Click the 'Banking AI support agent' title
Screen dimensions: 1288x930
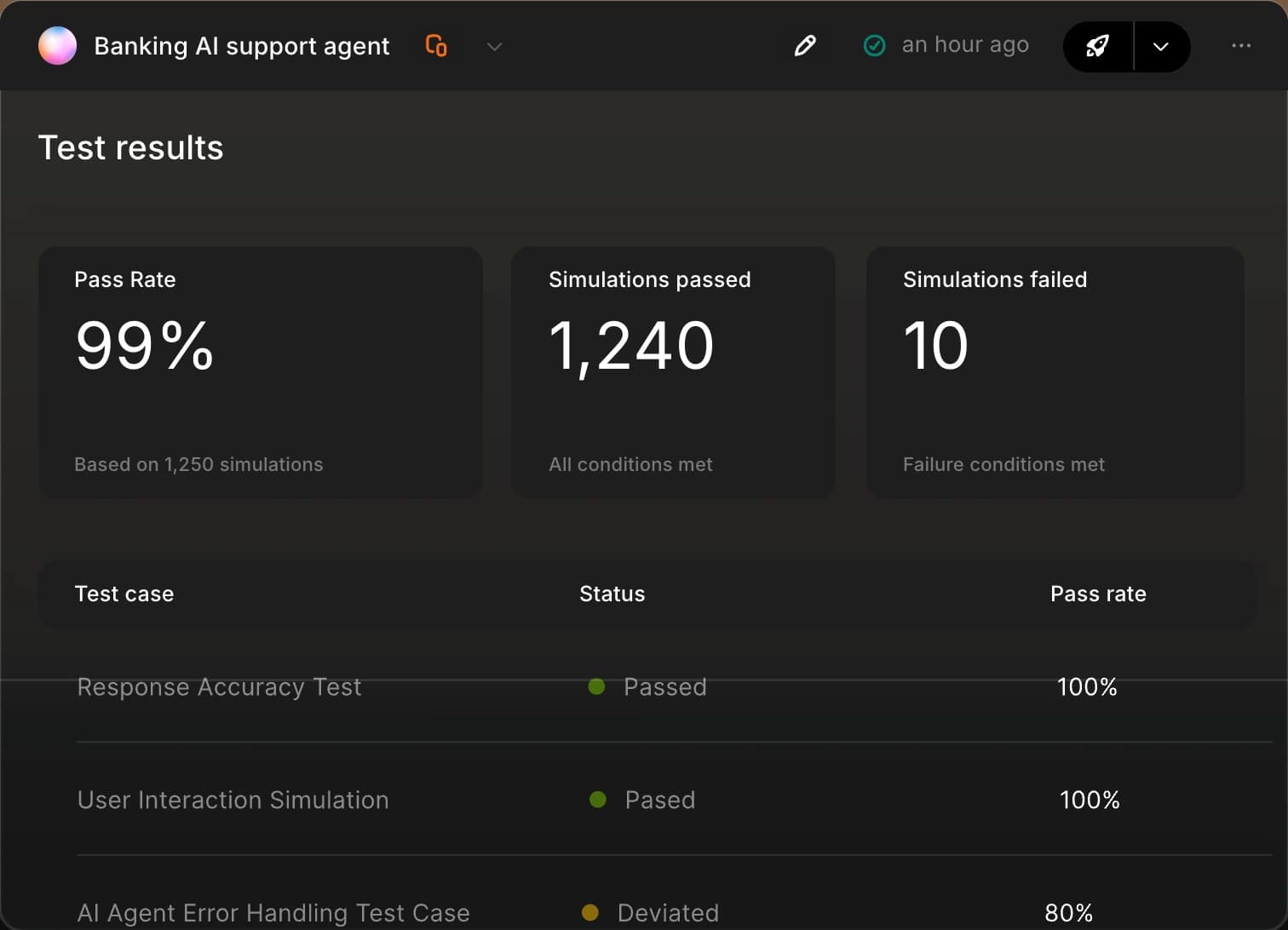click(x=242, y=46)
